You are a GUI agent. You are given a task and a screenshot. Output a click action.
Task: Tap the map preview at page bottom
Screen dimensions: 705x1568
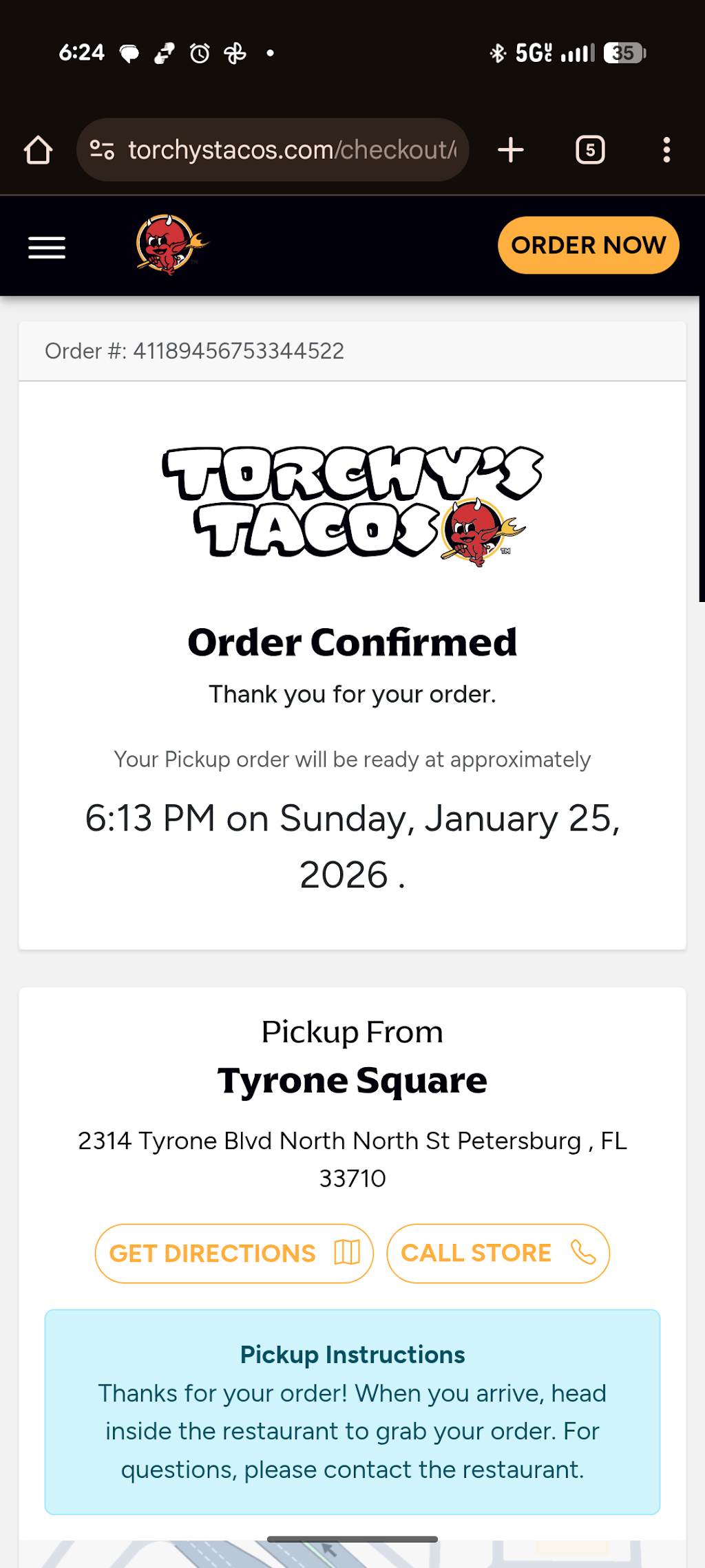(352, 1556)
